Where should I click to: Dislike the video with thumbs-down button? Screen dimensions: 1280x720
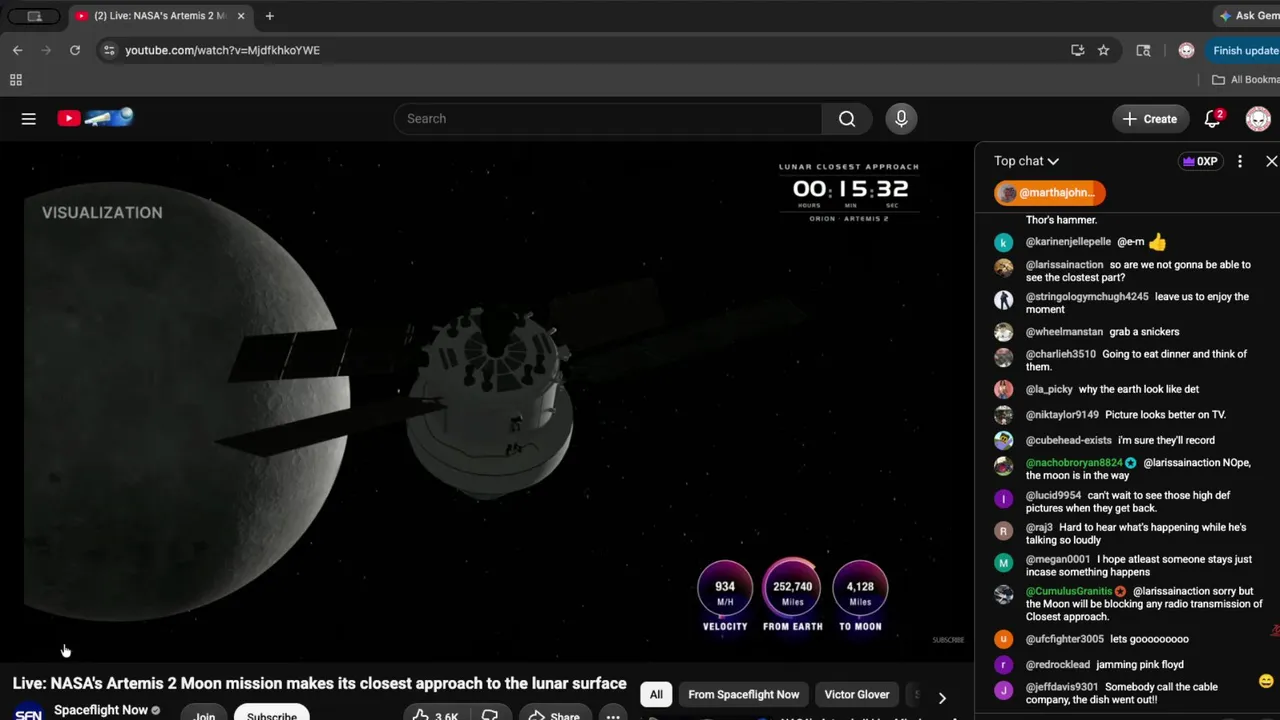pyautogui.click(x=490, y=716)
